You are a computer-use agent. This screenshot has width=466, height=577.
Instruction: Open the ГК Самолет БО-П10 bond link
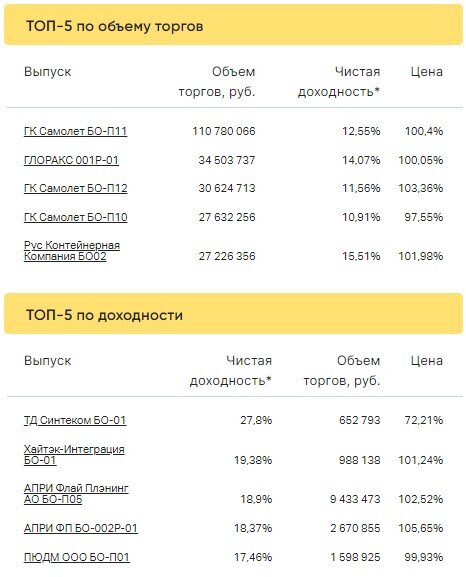click(x=75, y=217)
